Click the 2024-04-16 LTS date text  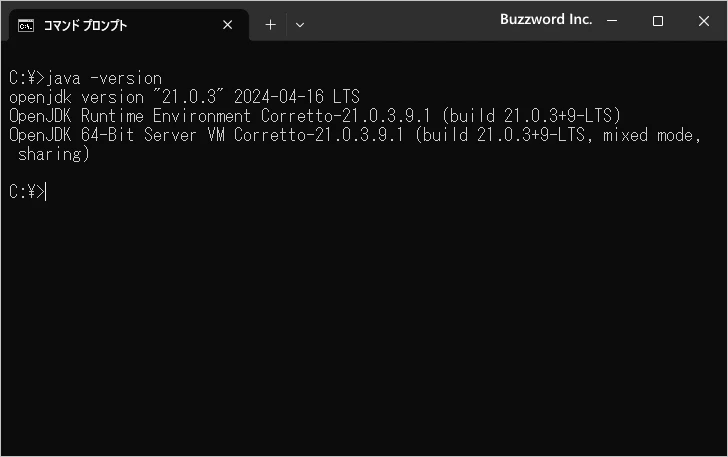(297, 97)
